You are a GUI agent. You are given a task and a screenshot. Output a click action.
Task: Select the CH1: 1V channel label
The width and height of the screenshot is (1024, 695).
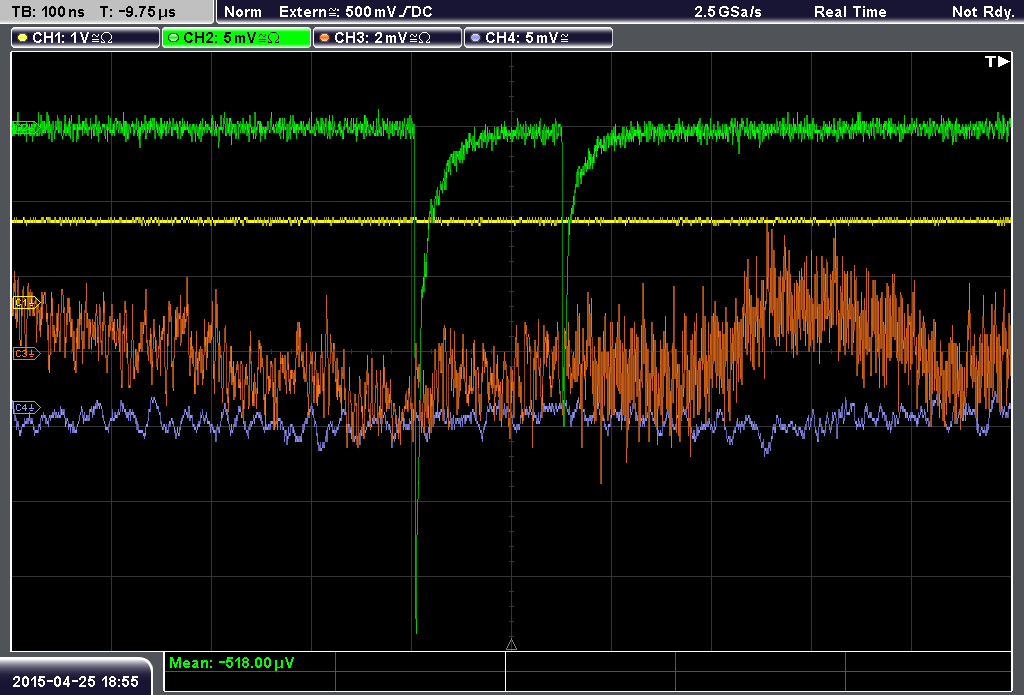pyautogui.click(x=86, y=38)
